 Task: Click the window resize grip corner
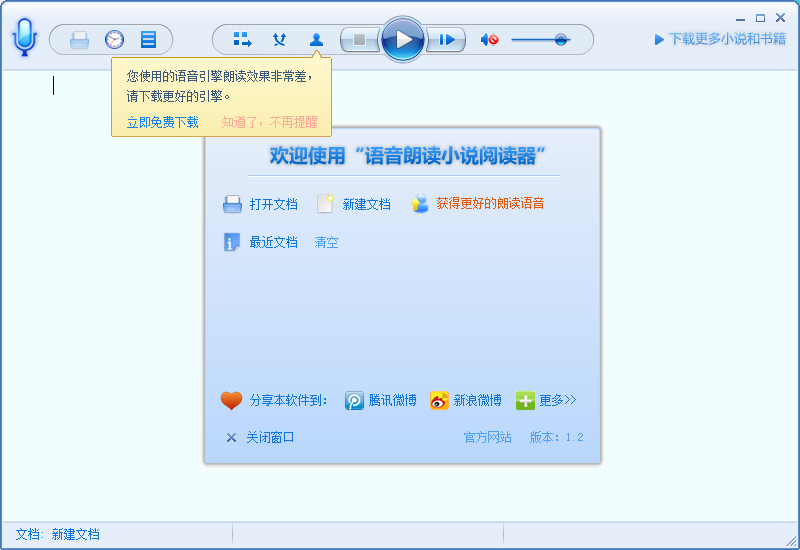[x=792, y=541]
